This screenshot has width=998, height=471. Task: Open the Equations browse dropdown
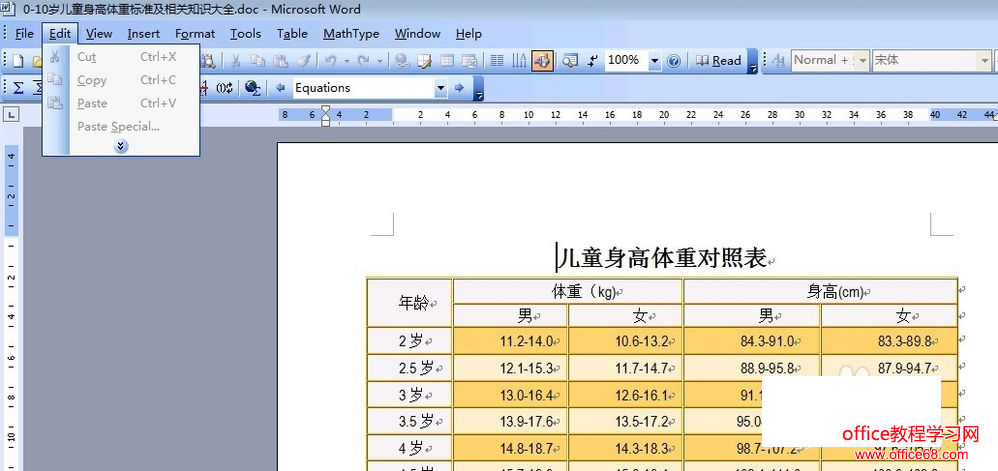[x=440, y=88]
